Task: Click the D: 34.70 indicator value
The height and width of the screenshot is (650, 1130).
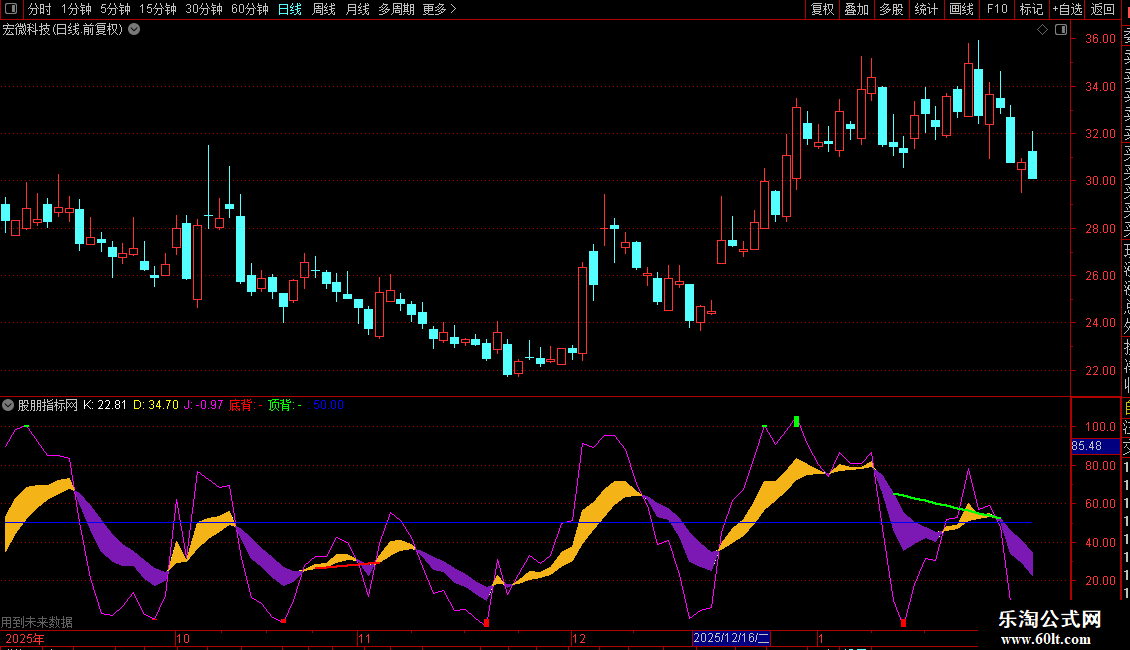Action: pyautogui.click(x=156, y=405)
